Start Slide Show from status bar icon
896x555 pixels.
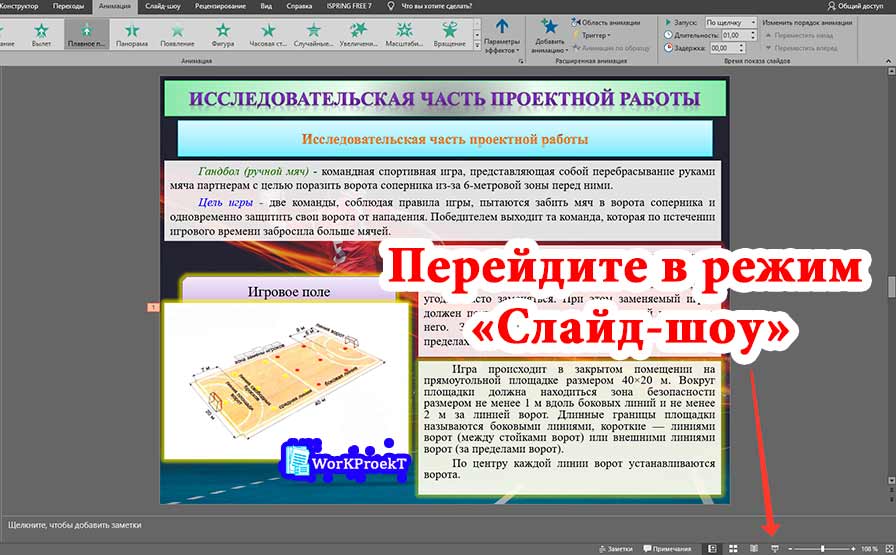[x=774, y=549]
